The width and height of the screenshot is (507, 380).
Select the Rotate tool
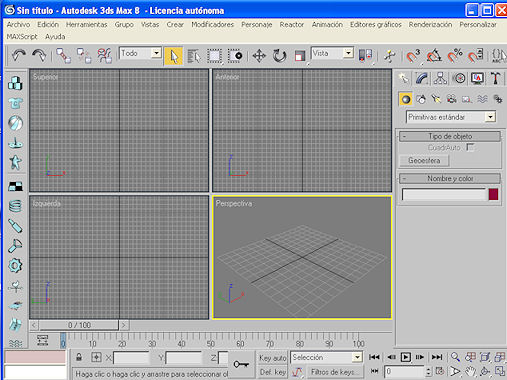(279, 56)
